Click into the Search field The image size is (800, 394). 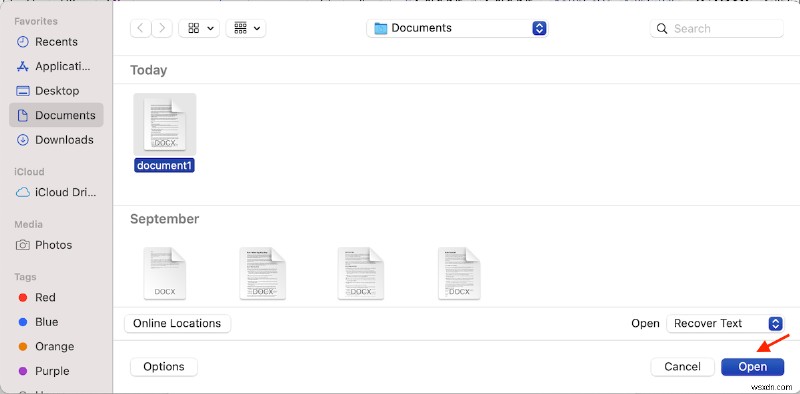point(716,29)
